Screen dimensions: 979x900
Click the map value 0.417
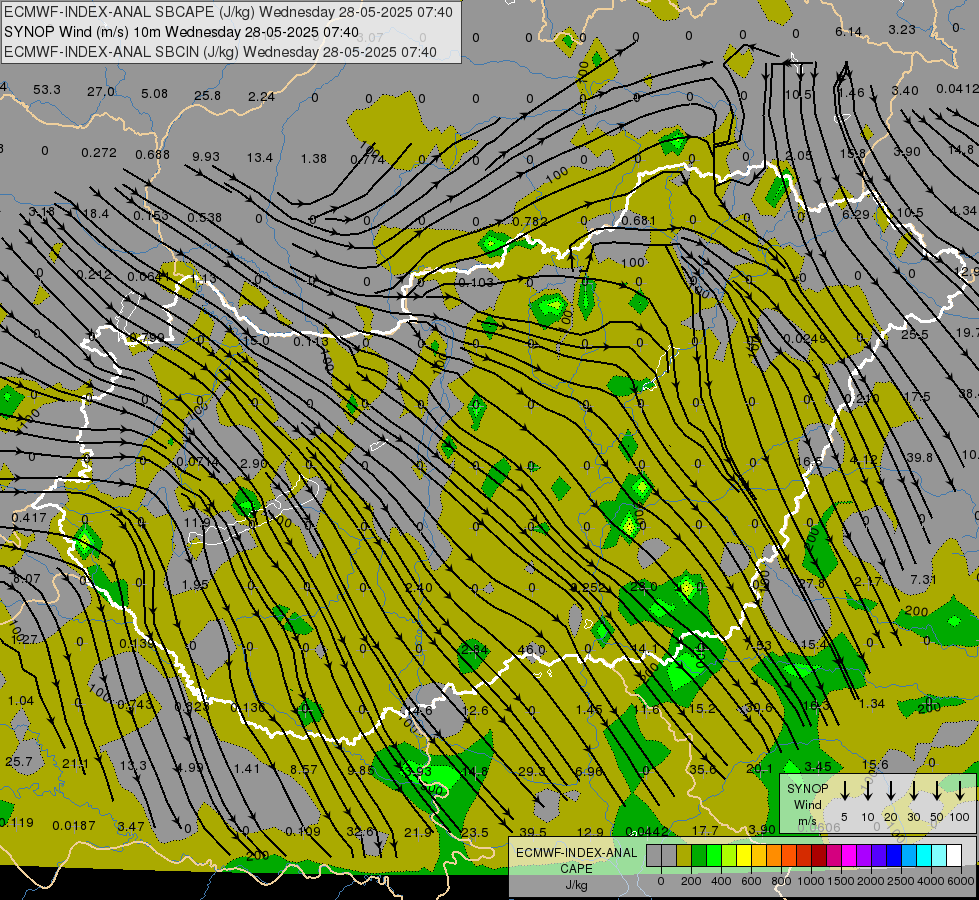pos(29,518)
